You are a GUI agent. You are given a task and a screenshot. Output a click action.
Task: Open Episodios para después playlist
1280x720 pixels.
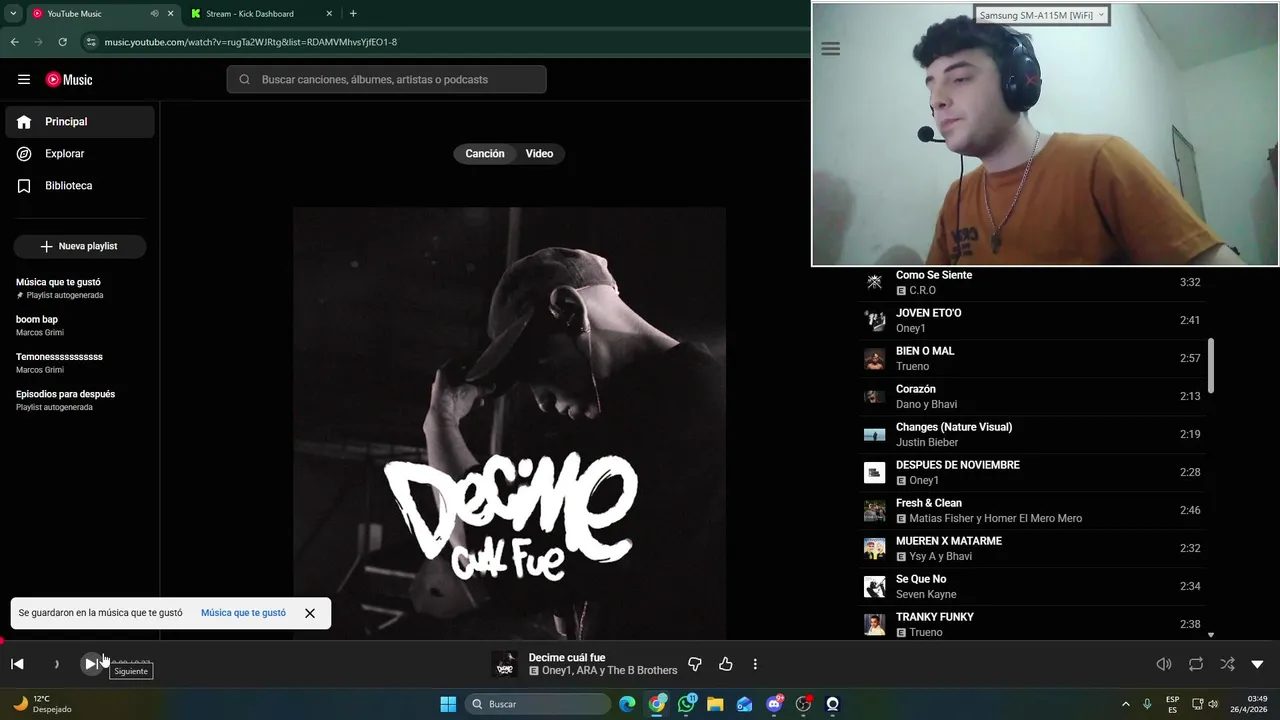click(80, 400)
